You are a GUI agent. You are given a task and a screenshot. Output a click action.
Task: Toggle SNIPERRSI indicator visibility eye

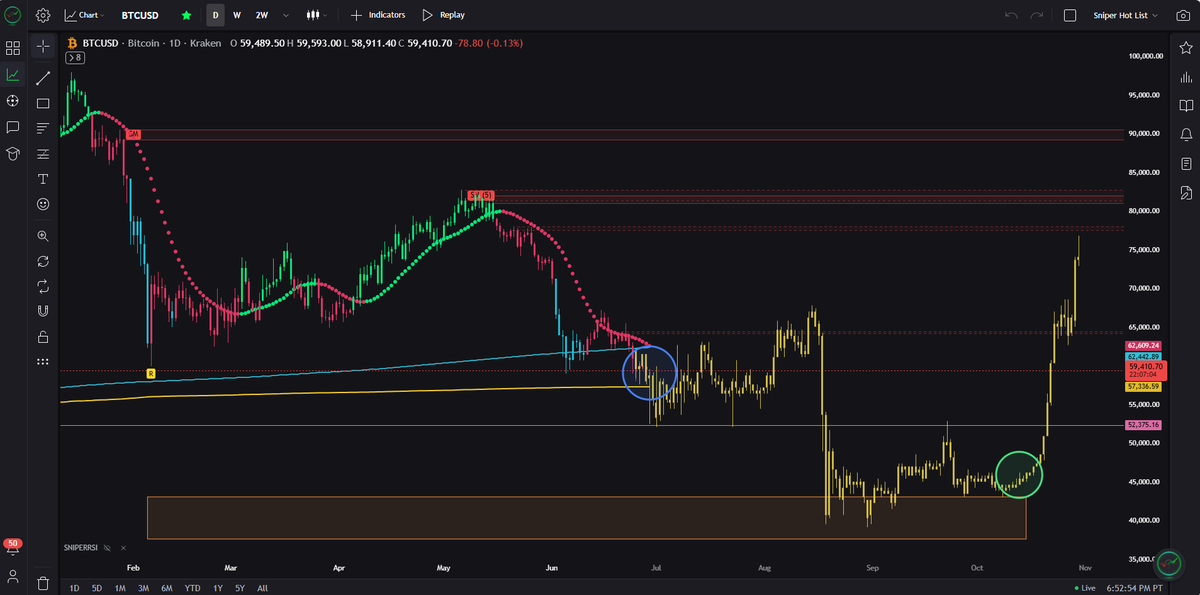(108, 548)
